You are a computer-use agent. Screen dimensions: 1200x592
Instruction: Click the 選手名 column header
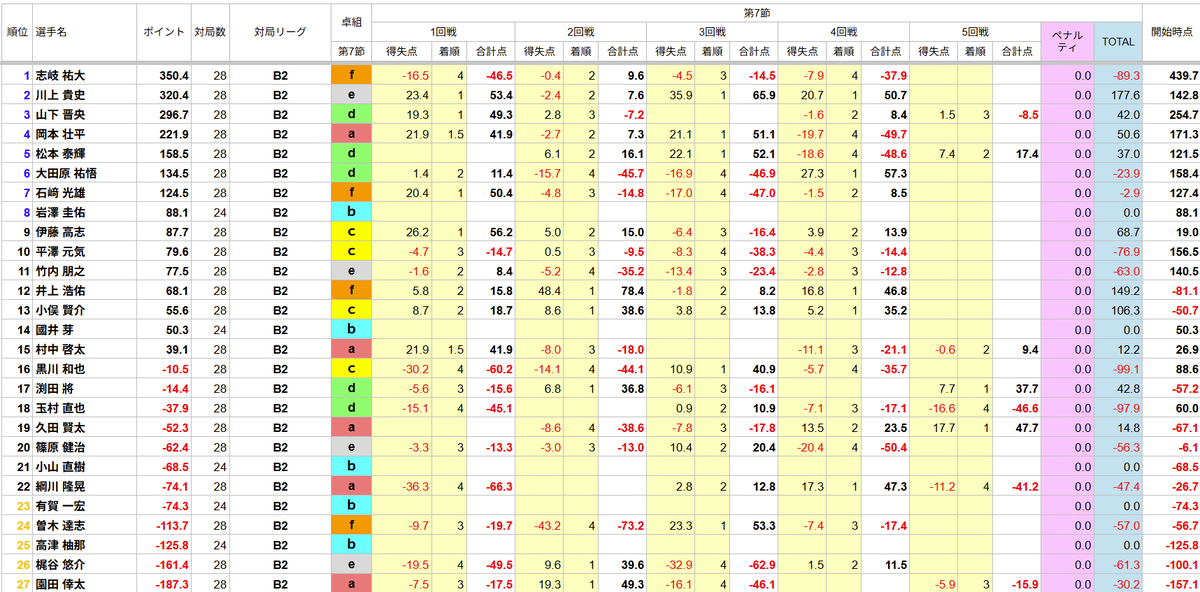click(52, 31)
